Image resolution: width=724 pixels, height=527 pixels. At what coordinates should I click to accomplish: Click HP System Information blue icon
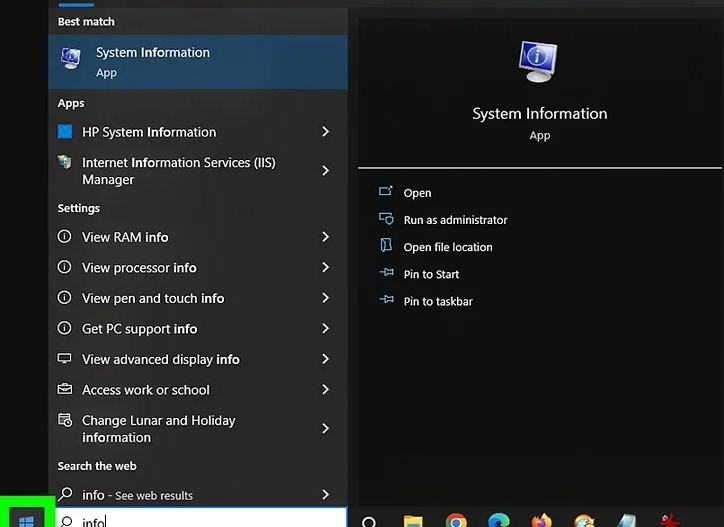click(65, 132)
